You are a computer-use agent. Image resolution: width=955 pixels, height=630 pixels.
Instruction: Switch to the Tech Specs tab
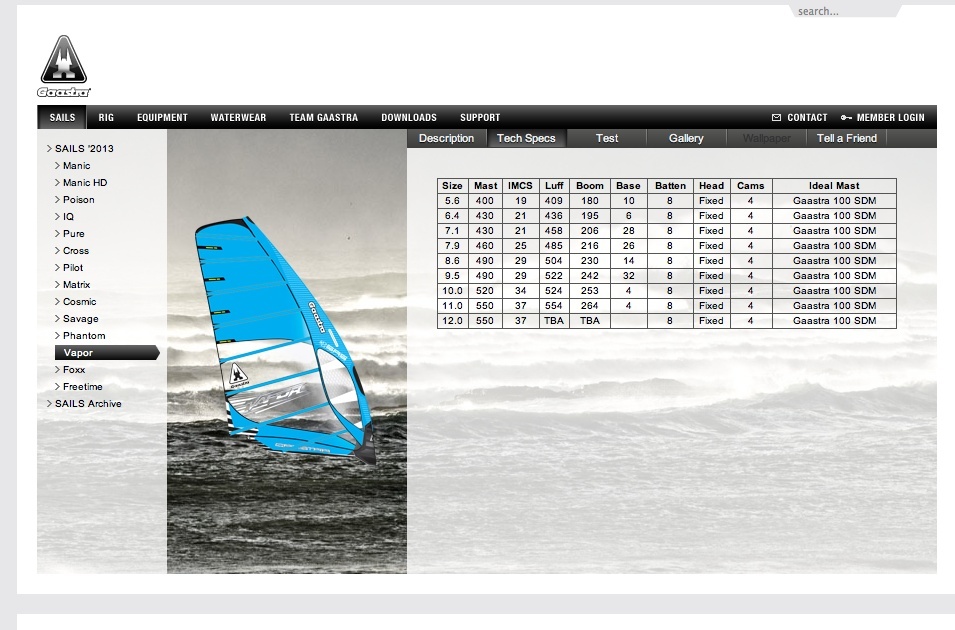pyautogui.click(x=526, y=138)
